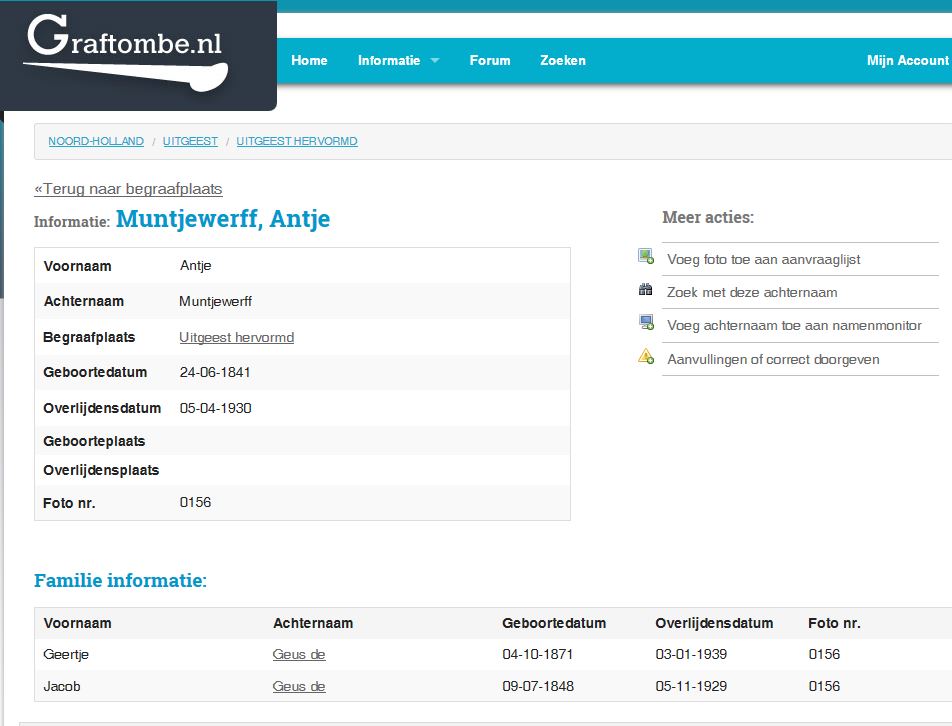Go to the Forum page
The width and height of the screenshot is (952, 726).
click(490, 61)
